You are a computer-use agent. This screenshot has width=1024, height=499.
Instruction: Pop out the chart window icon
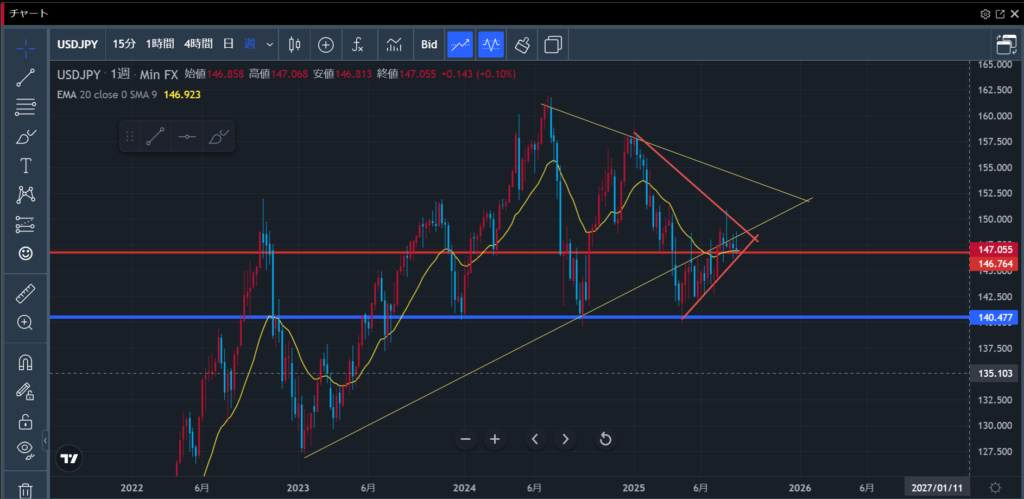click(1000, 14)
